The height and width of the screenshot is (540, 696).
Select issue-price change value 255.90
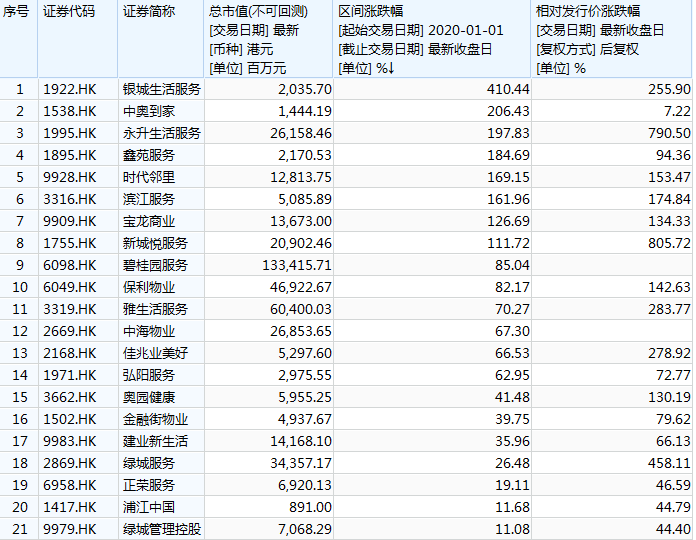point(669,89)
